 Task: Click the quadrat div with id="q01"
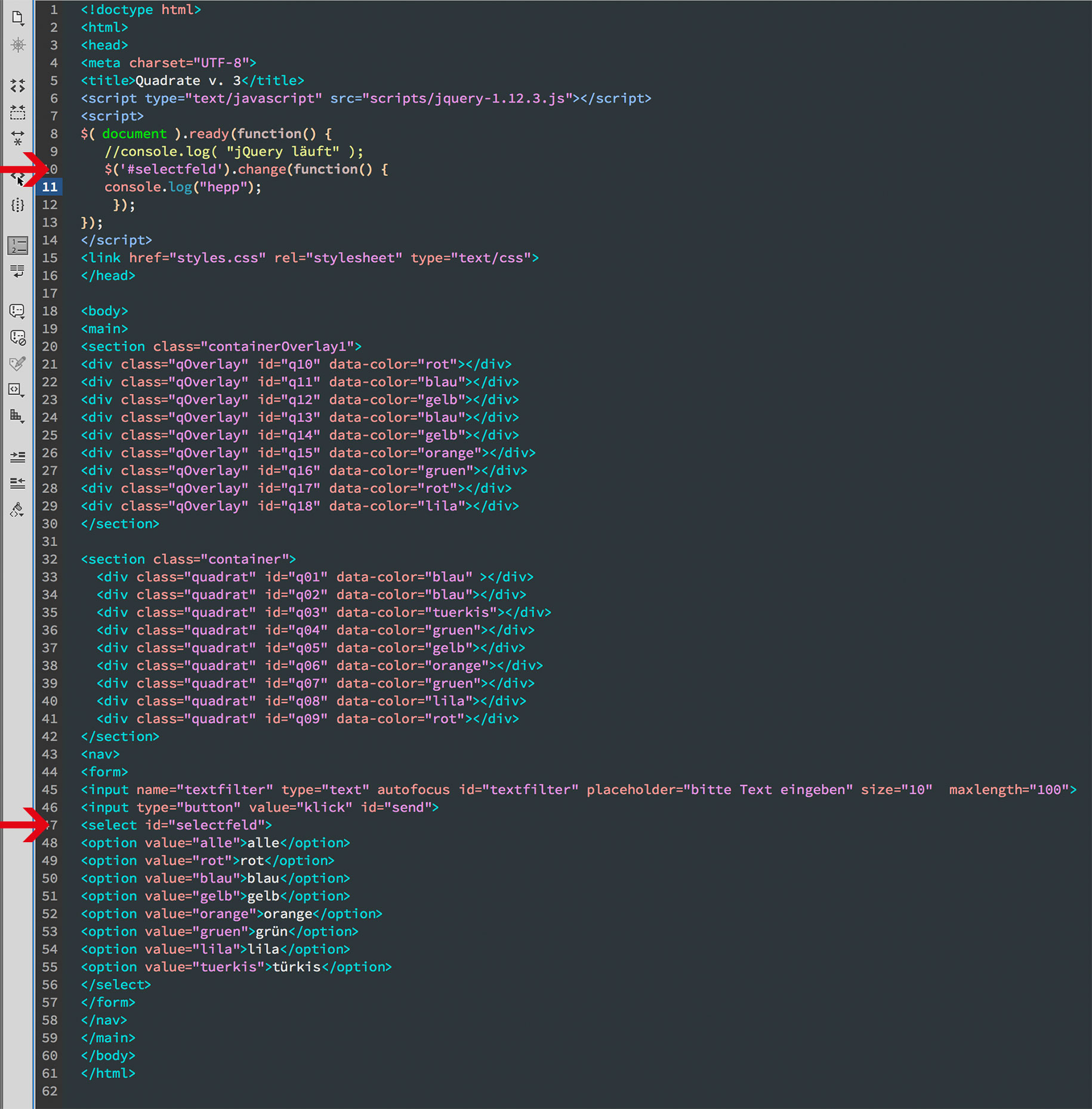tap(315, 577)
